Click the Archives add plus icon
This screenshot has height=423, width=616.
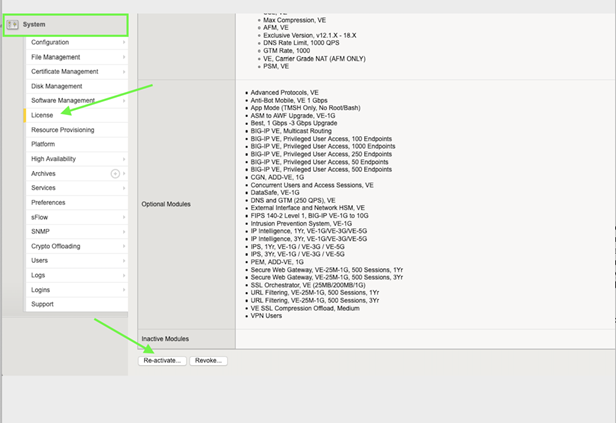click(x=115, y=174)
